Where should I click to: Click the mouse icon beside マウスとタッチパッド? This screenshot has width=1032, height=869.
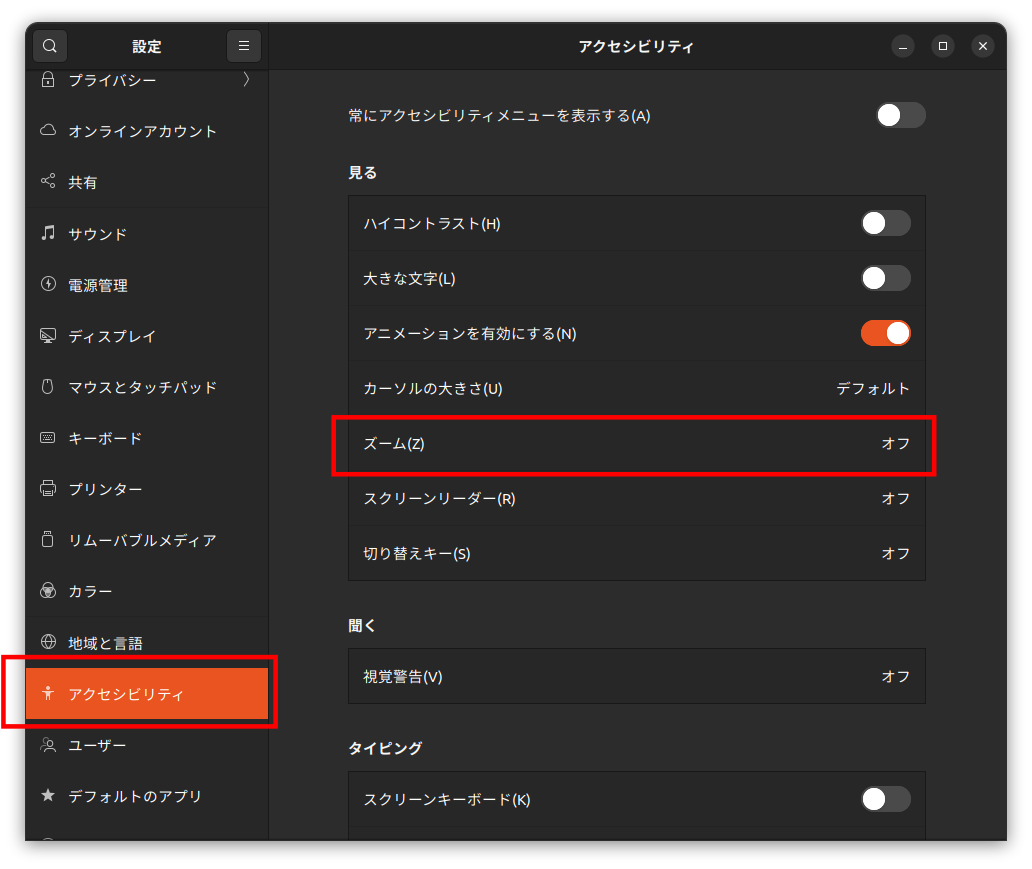point(48,386)
